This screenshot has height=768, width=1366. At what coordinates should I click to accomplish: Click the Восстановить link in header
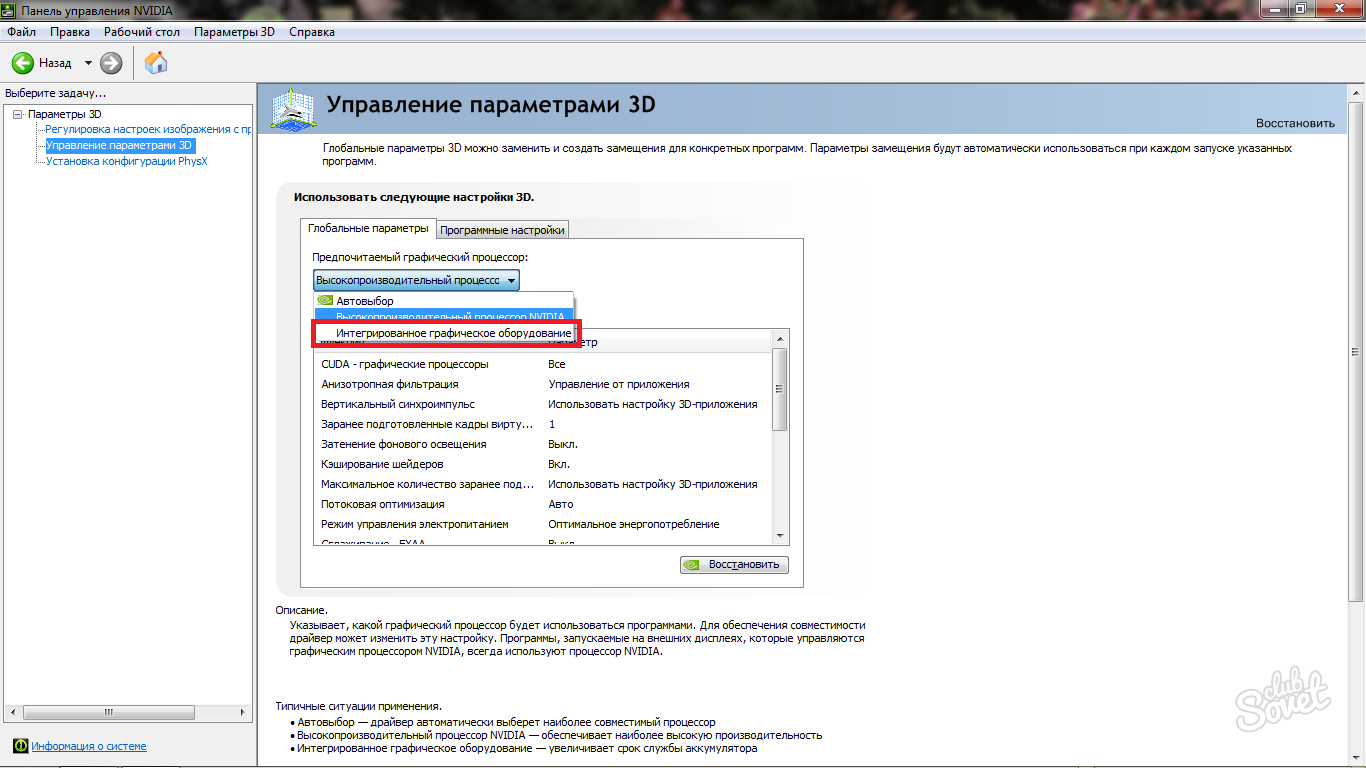coord(1295,123)
